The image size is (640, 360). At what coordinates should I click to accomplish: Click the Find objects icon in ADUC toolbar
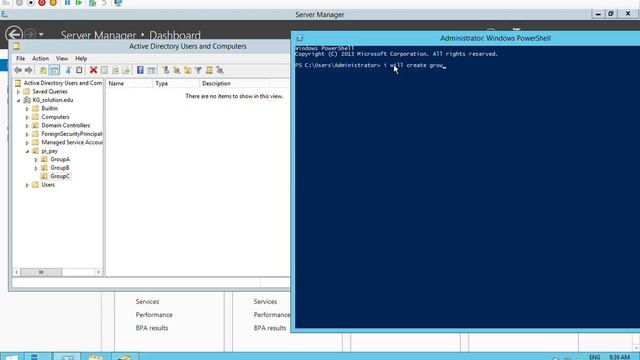pos(209,70)
